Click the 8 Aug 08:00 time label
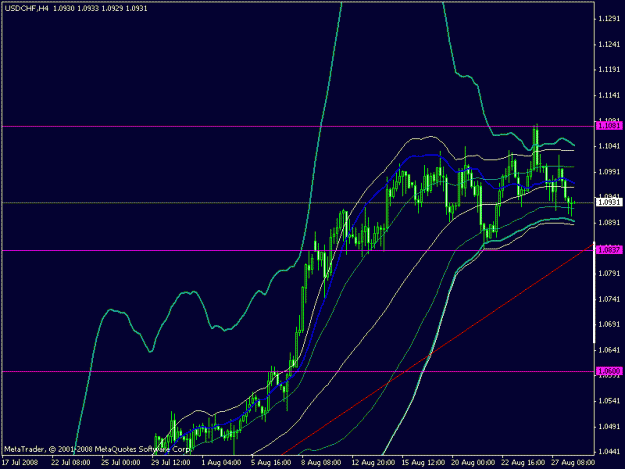Screen dimensions: 625x469 click(321, 462)
